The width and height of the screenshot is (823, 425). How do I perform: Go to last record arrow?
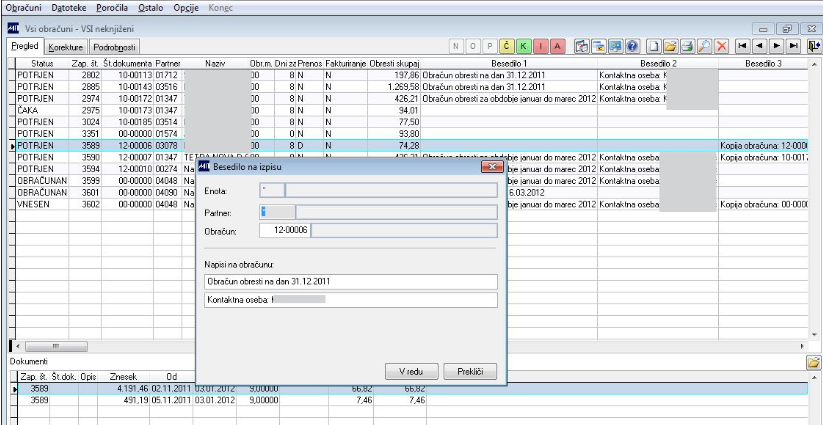pyautogui.click(x=794, y=46)
